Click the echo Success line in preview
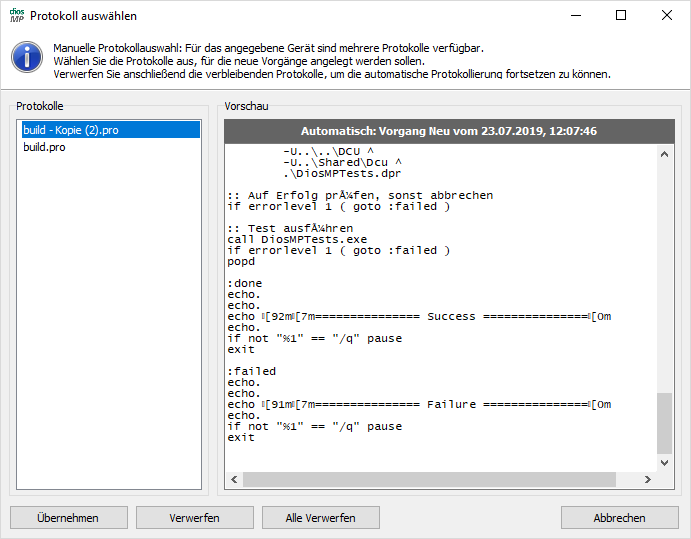 pos(419,316)
